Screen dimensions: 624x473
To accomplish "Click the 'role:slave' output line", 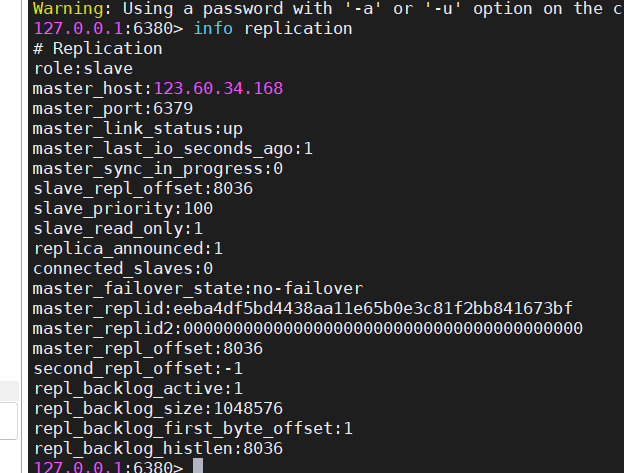I will pyautogui.click(x=83, y=68).
